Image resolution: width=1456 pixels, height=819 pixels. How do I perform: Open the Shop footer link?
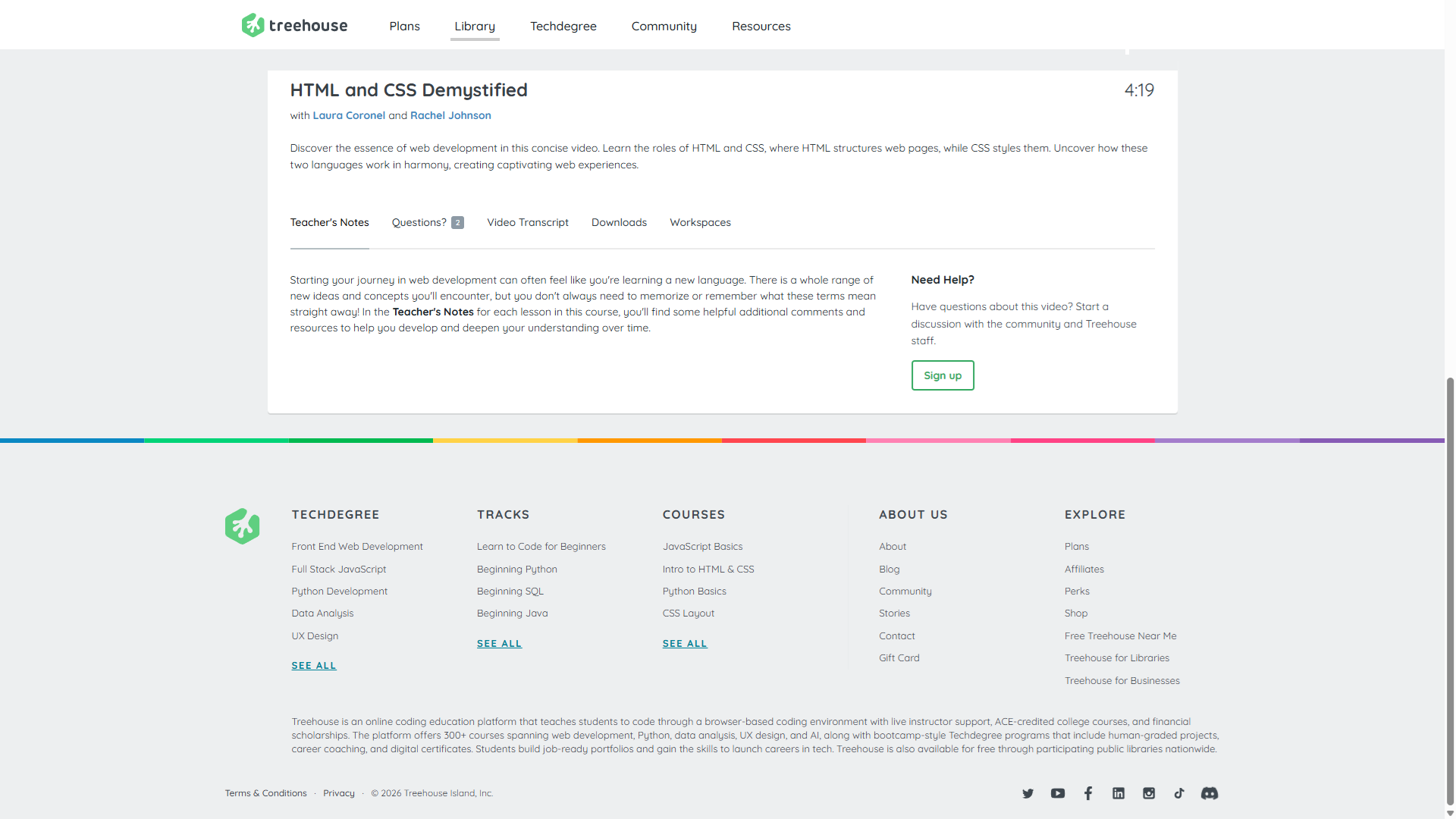click(1076, 613)
